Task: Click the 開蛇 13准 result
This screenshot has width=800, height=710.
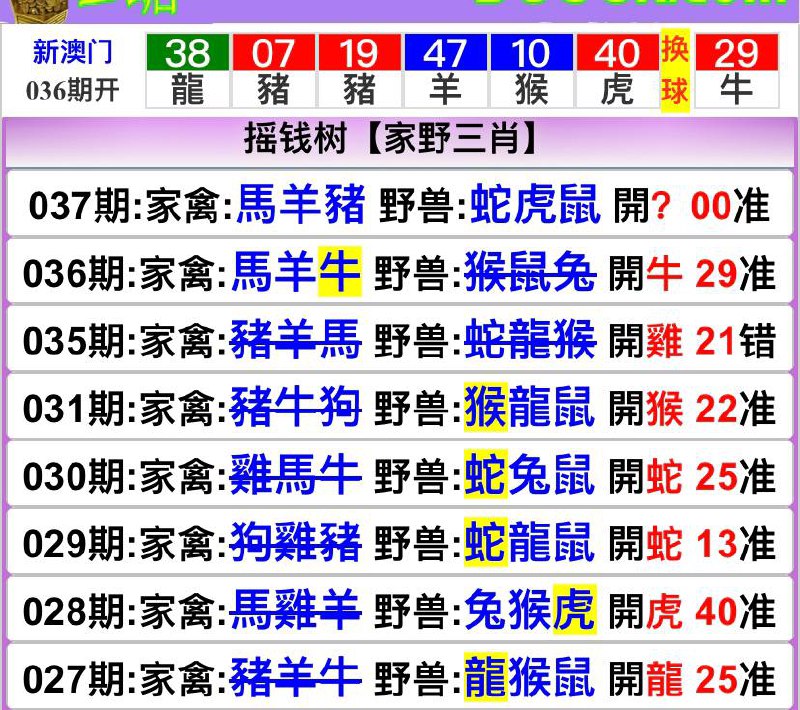Action: [x=692, y=543]
